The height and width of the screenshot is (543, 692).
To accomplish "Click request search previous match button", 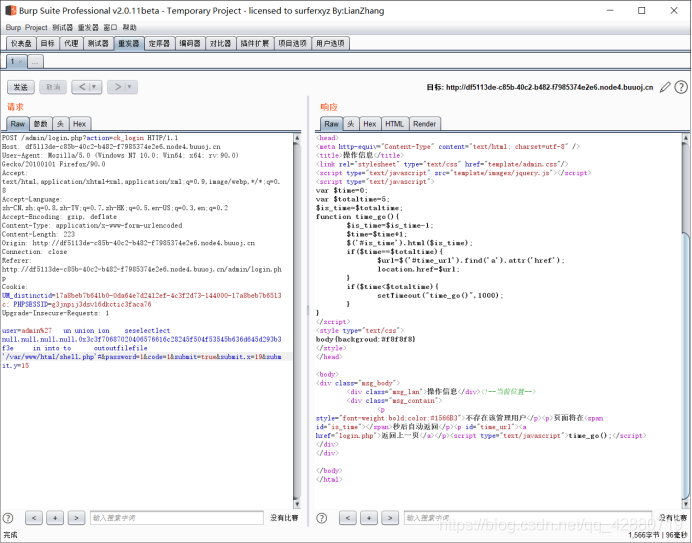I will 34,518.
